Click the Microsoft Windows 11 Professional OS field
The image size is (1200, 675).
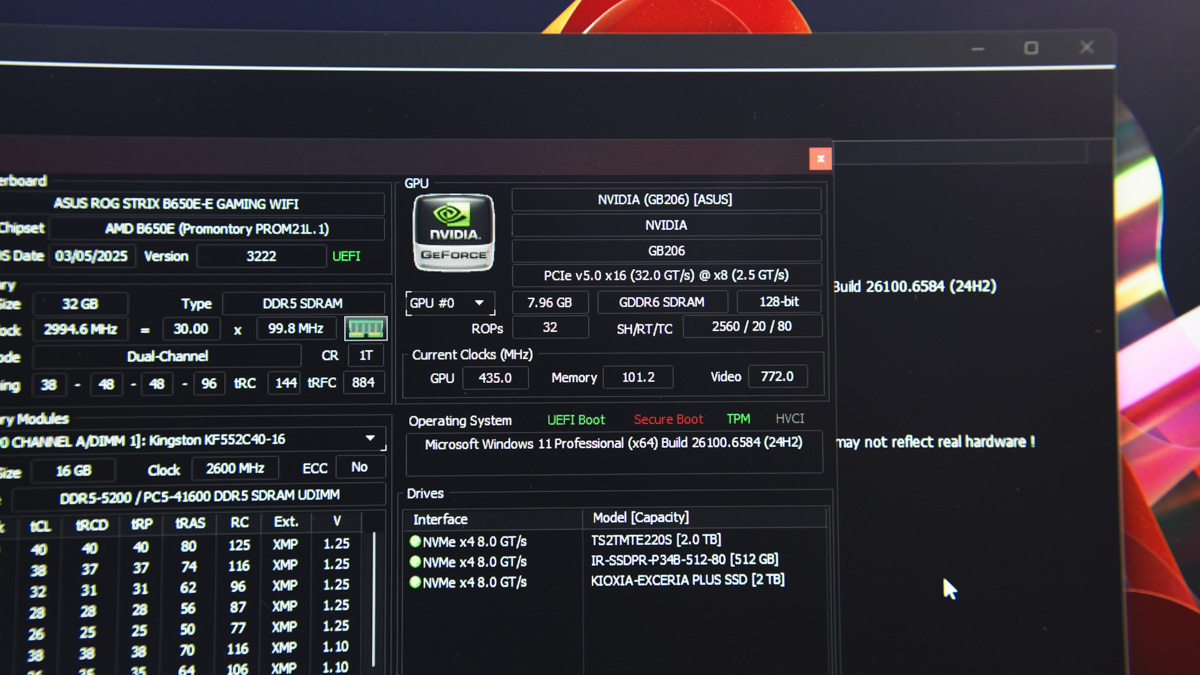pyautogui.click(x=614, y=453)
